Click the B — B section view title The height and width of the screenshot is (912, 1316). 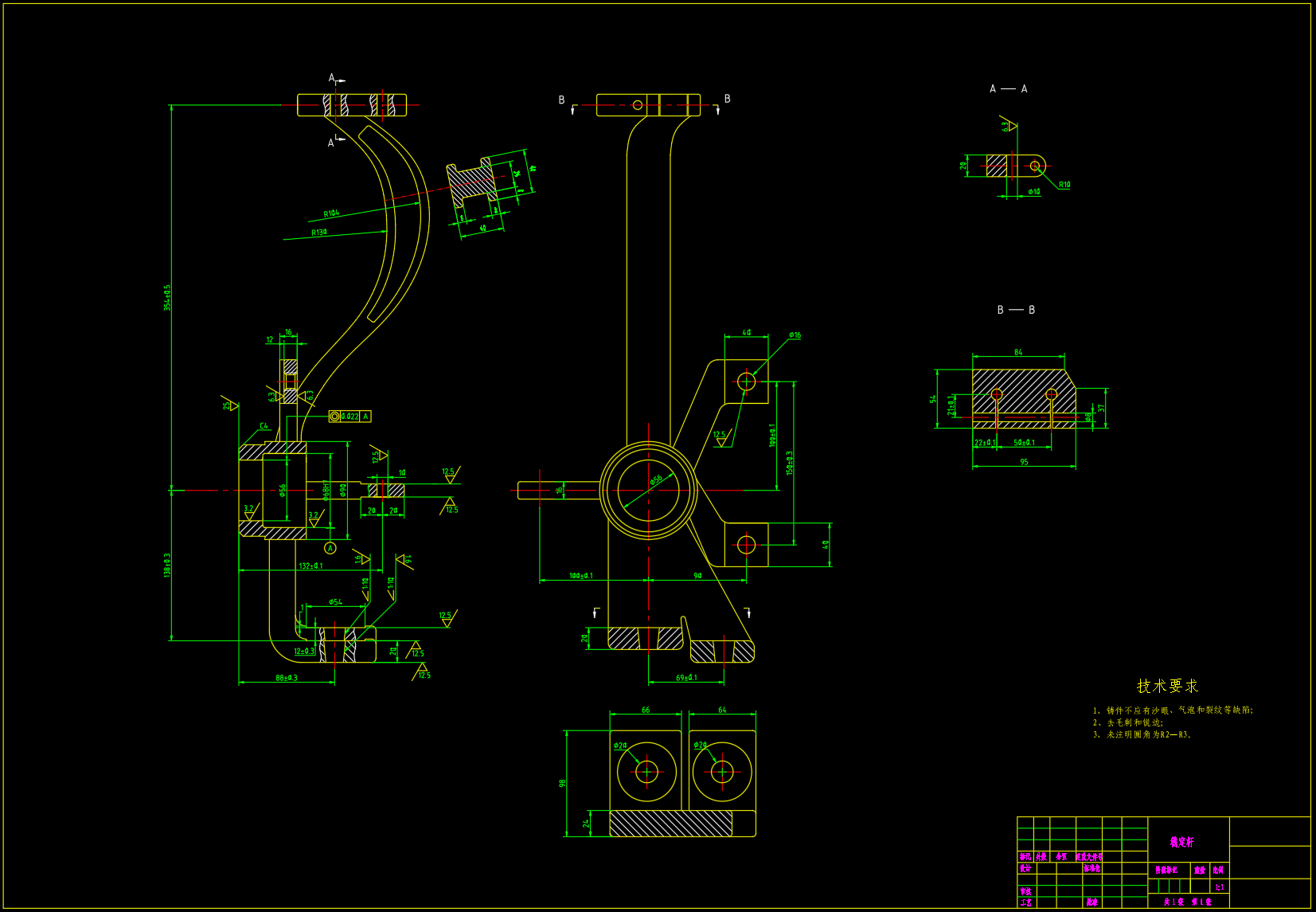(1016, 310)
